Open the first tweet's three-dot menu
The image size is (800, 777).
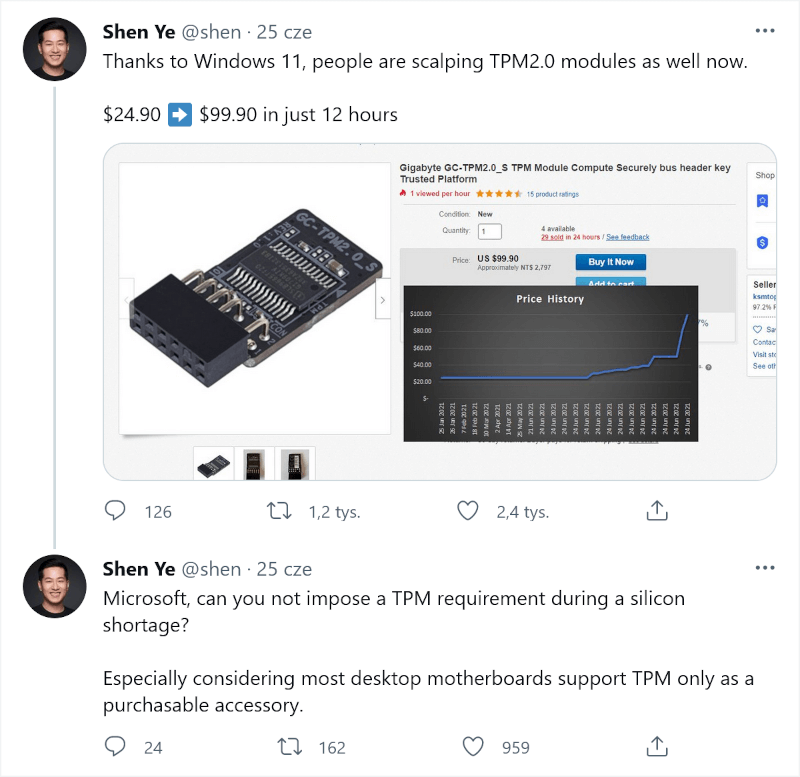[765, 31]
